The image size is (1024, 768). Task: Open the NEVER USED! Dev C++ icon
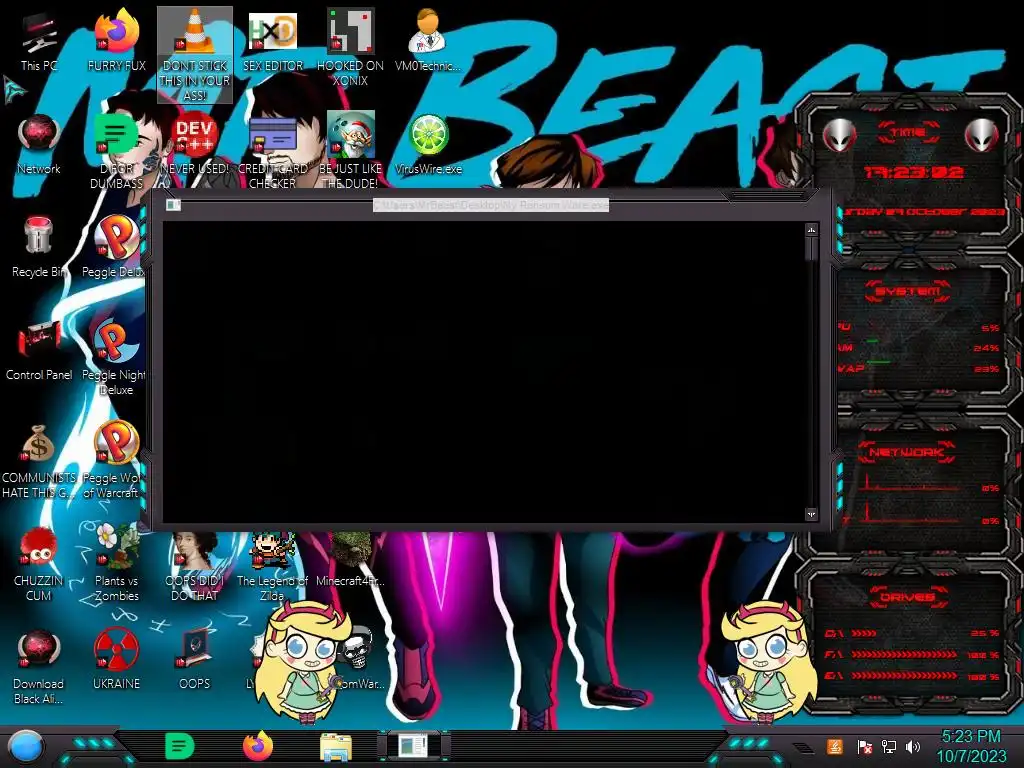tap(195, 144)
